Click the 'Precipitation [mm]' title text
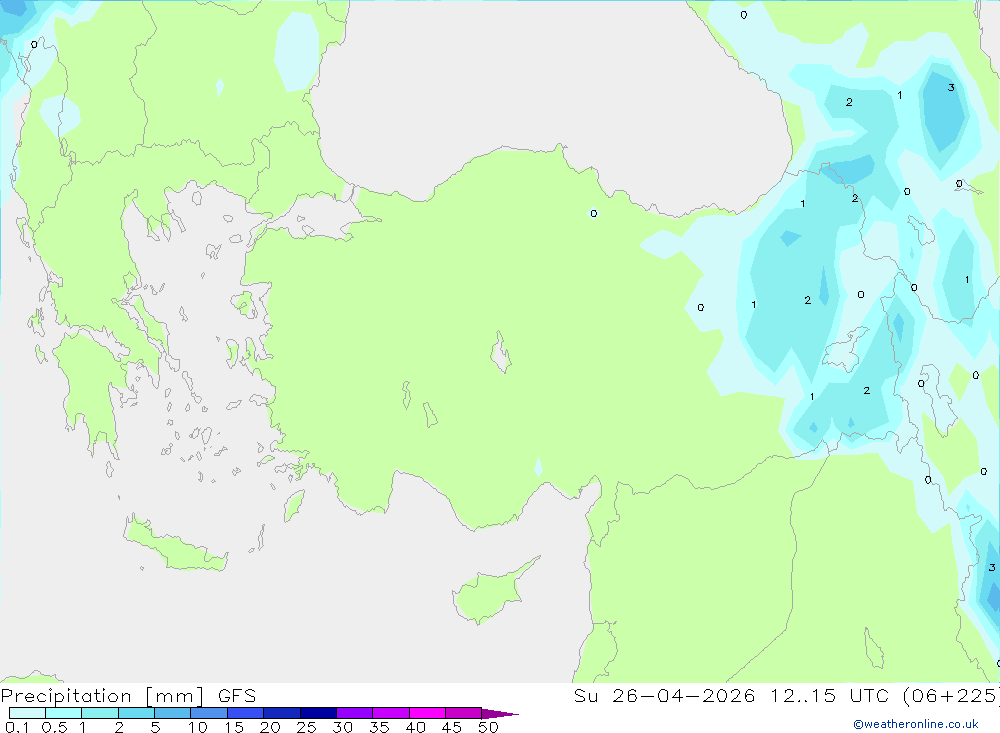 coord(102,695)
